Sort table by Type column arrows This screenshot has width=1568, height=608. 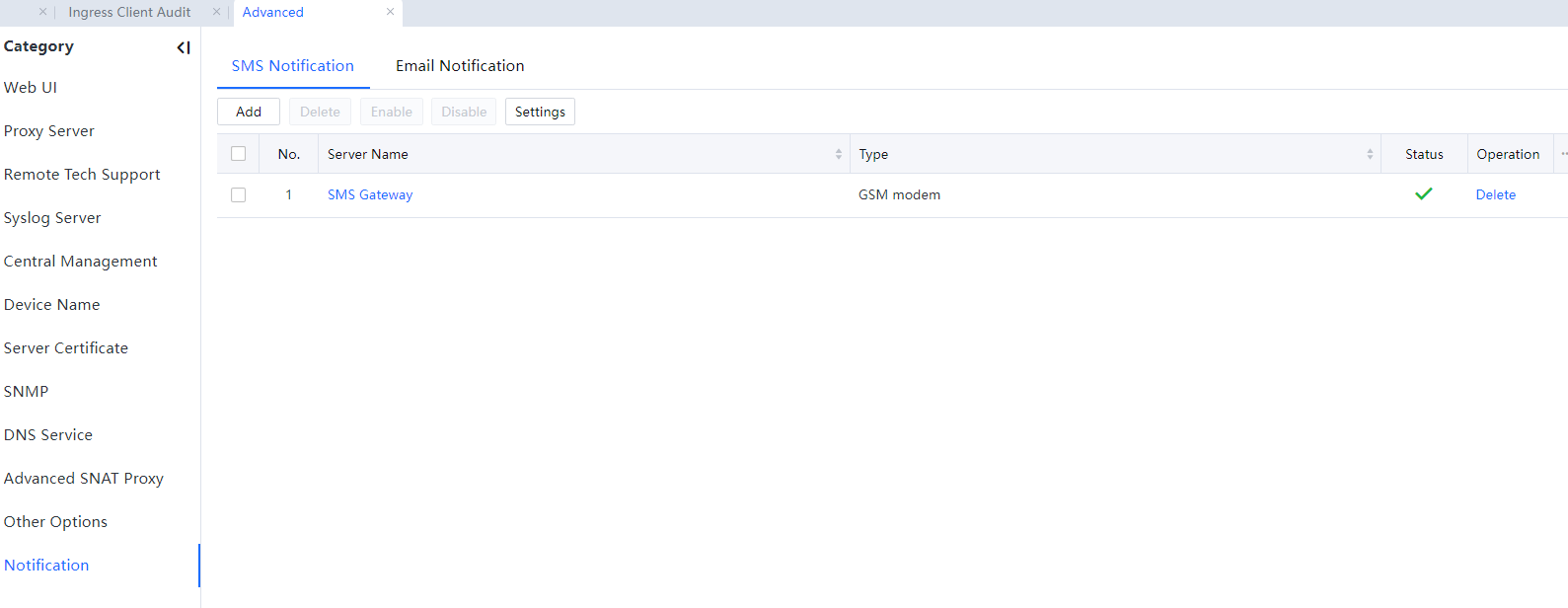tap(1369, 154)
